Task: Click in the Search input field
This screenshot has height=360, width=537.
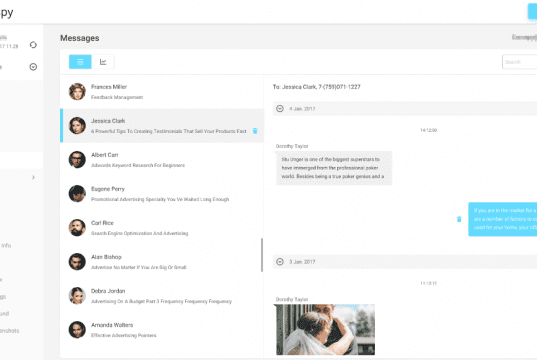Action: (520, 62)
